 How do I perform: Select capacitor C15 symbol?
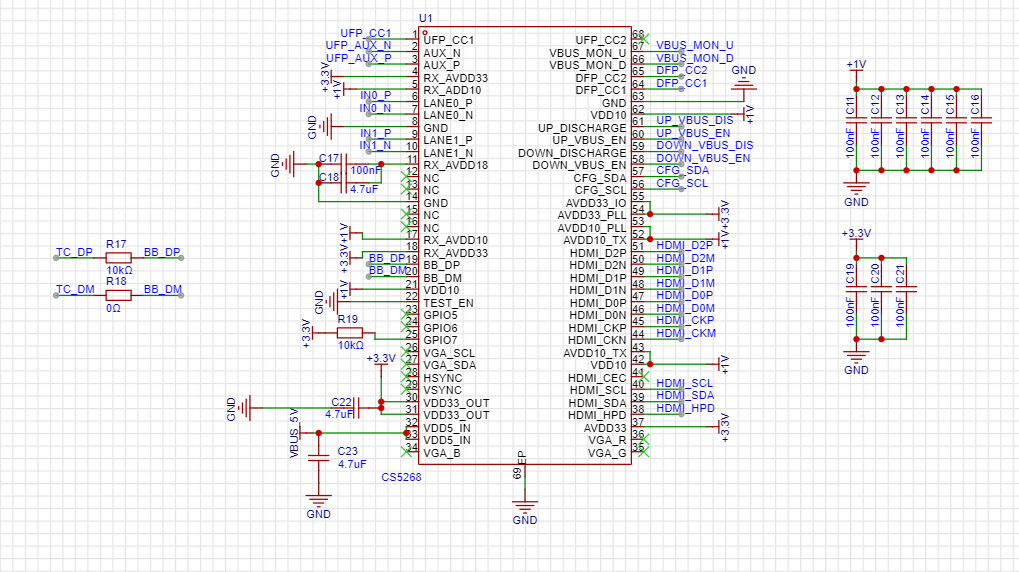[x=957, y=120]
